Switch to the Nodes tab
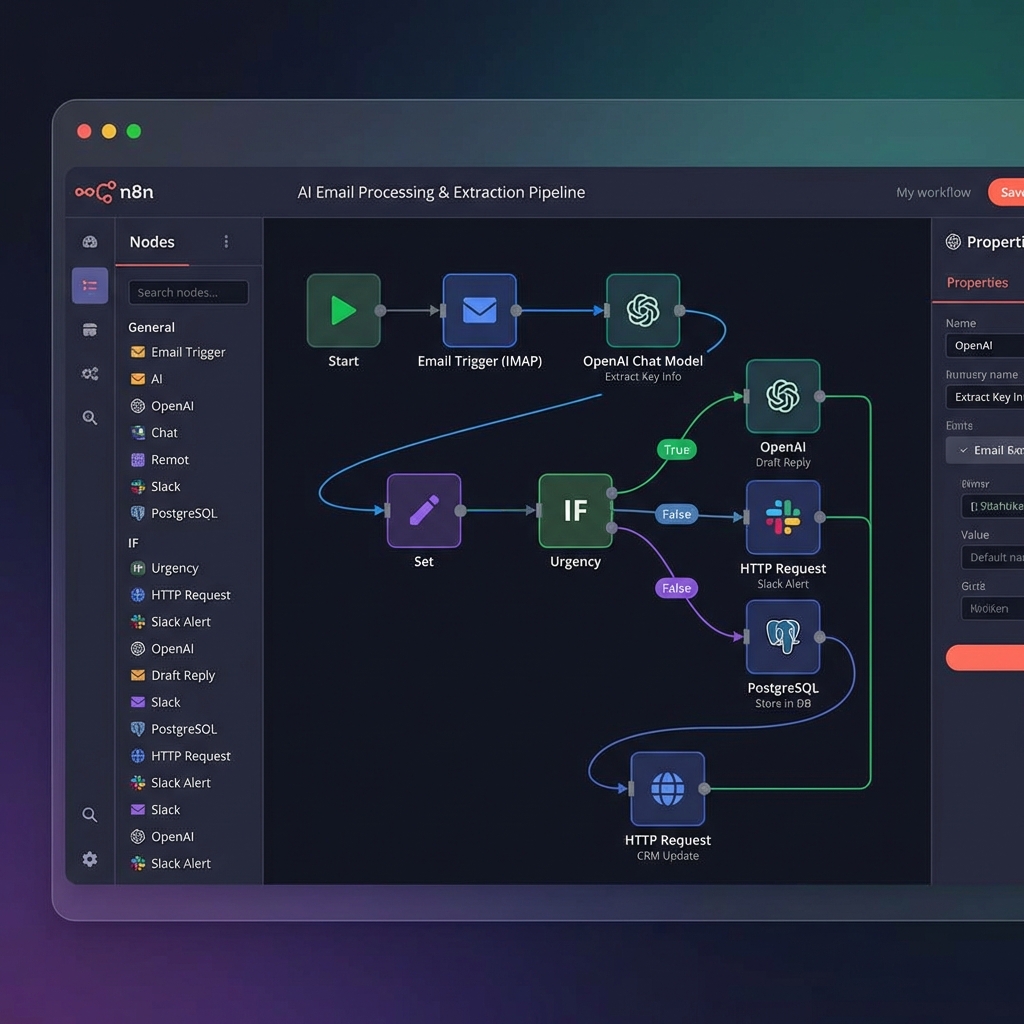The image size is (1024, 1024). tap(152, 242)
